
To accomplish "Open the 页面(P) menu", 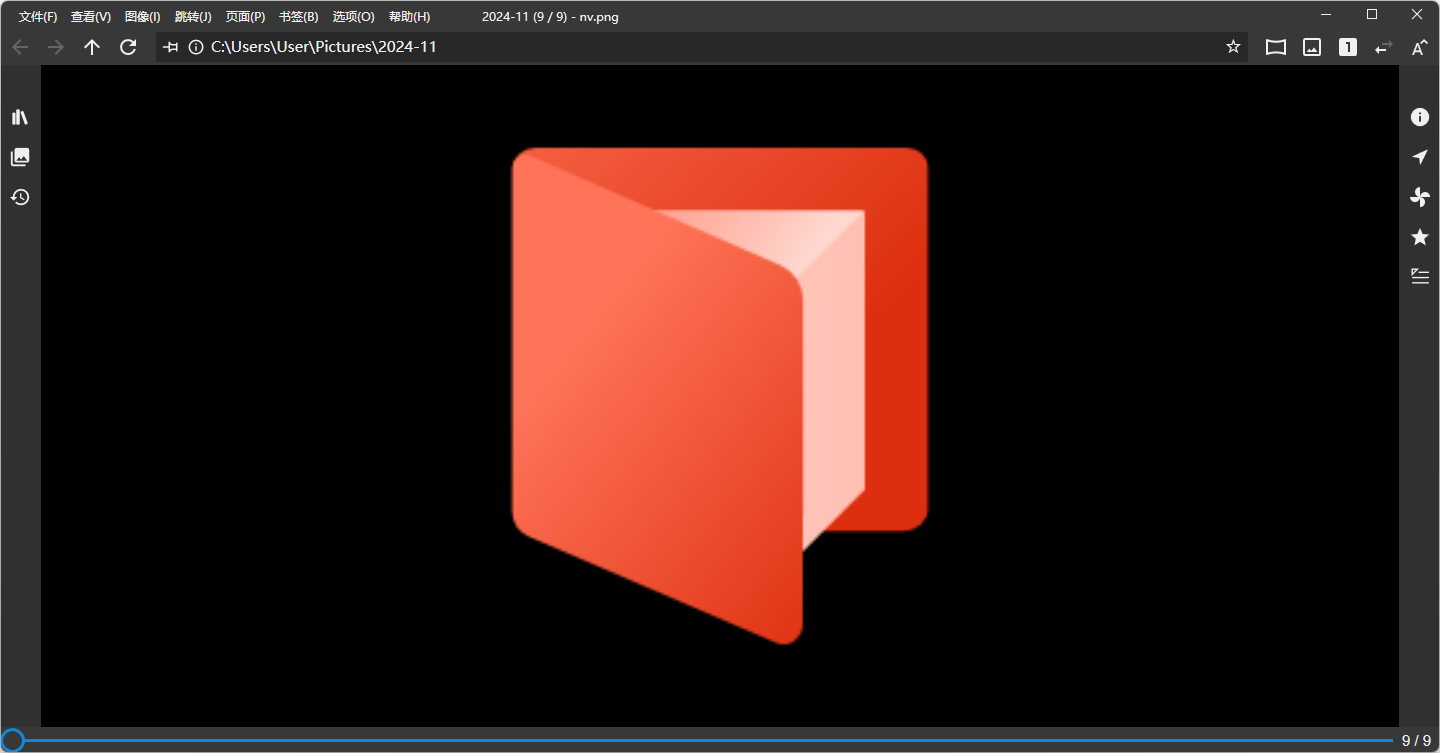I will pyautogui.click(x=246, y=17).
